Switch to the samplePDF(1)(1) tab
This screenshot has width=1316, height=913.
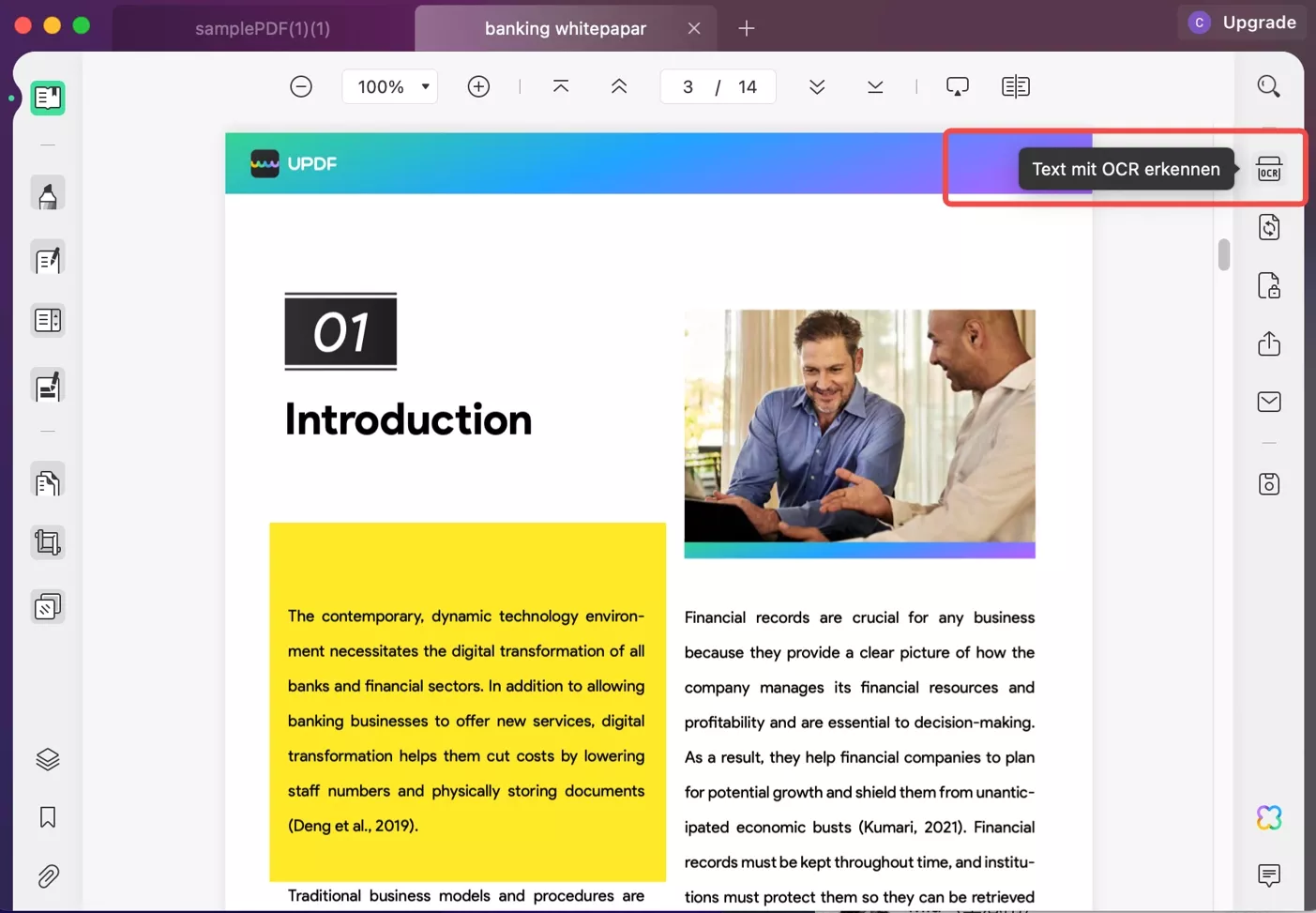pyautogui.click(x=262, y=28)
